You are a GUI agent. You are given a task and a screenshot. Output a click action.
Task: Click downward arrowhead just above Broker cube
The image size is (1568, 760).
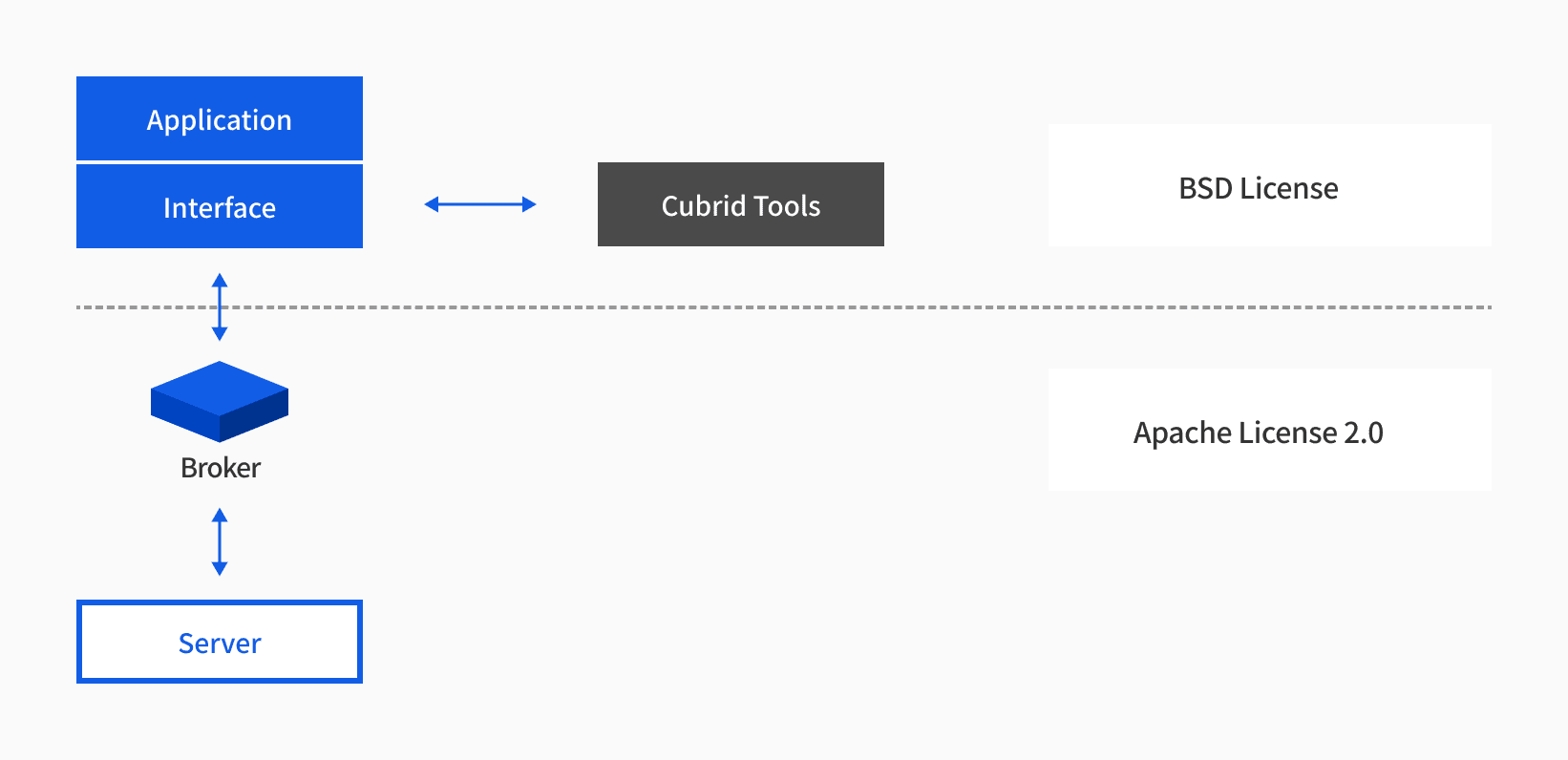[220, 333]
